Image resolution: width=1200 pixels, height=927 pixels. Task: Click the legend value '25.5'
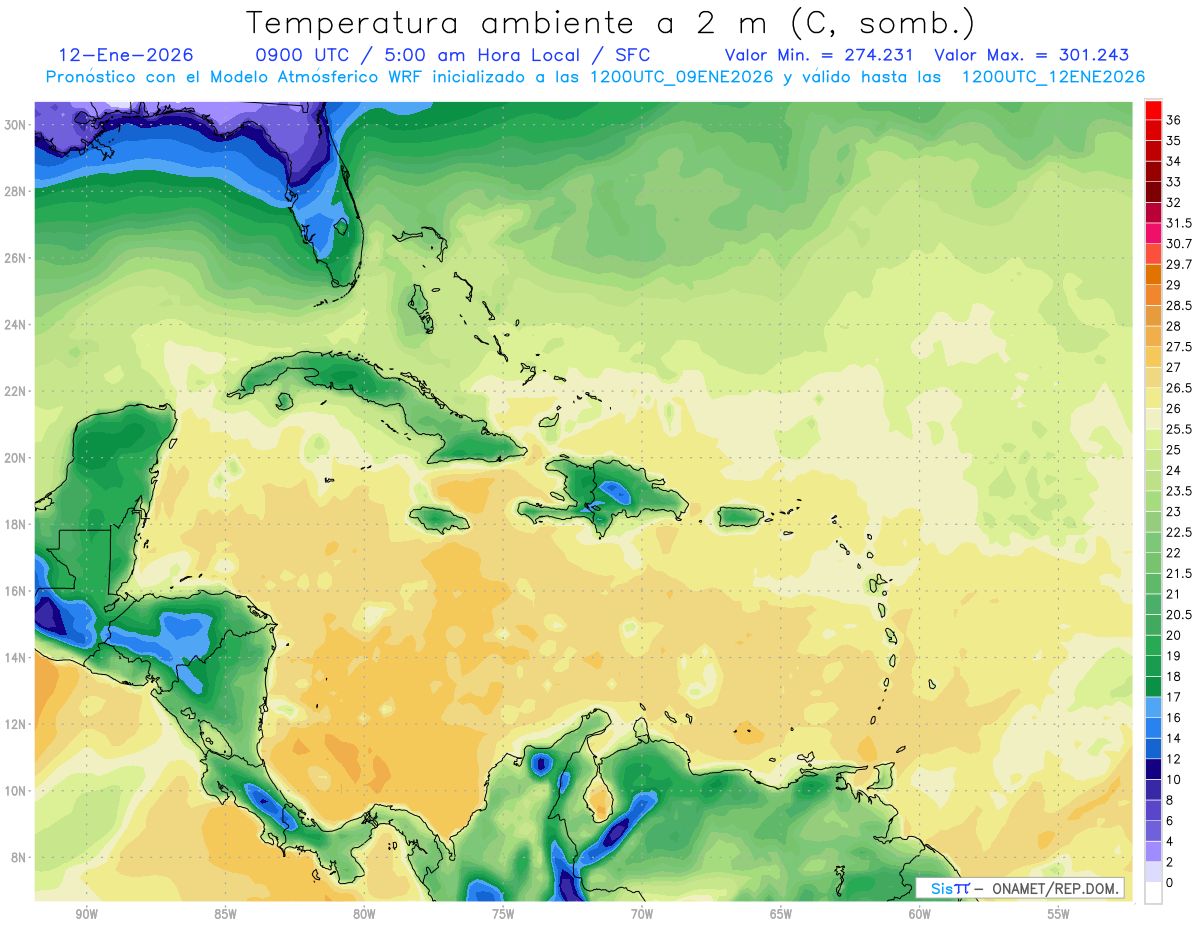(1179, 429)
